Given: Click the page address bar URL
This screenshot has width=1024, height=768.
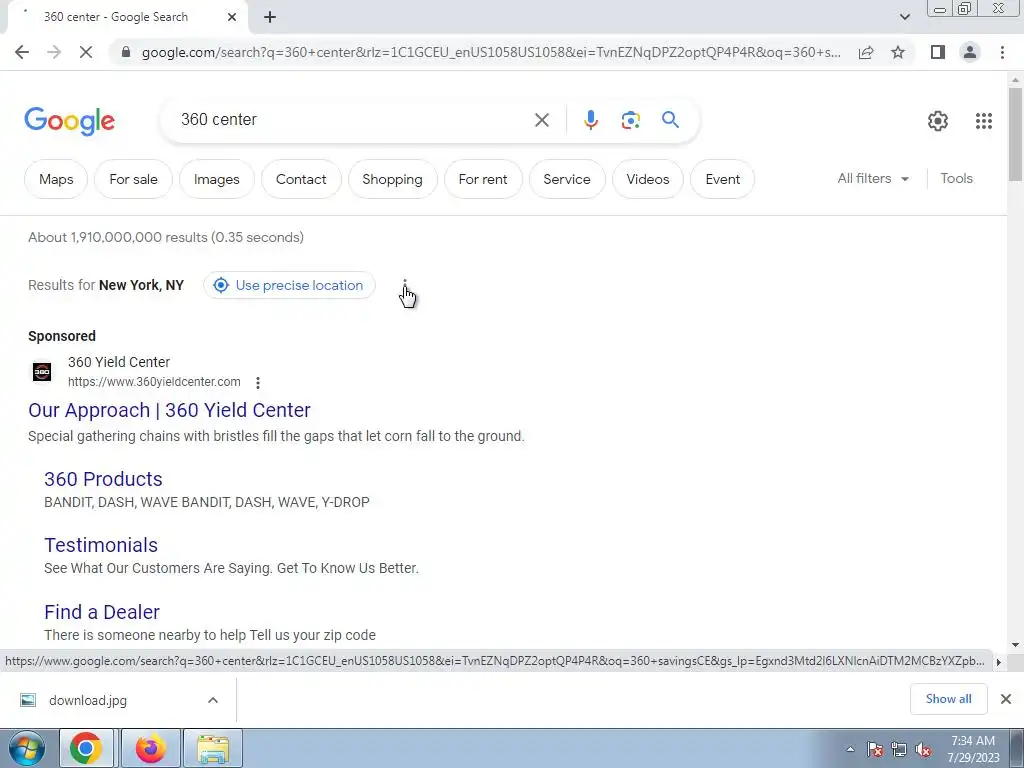Looking at the screenshot, I should point(491,52).
